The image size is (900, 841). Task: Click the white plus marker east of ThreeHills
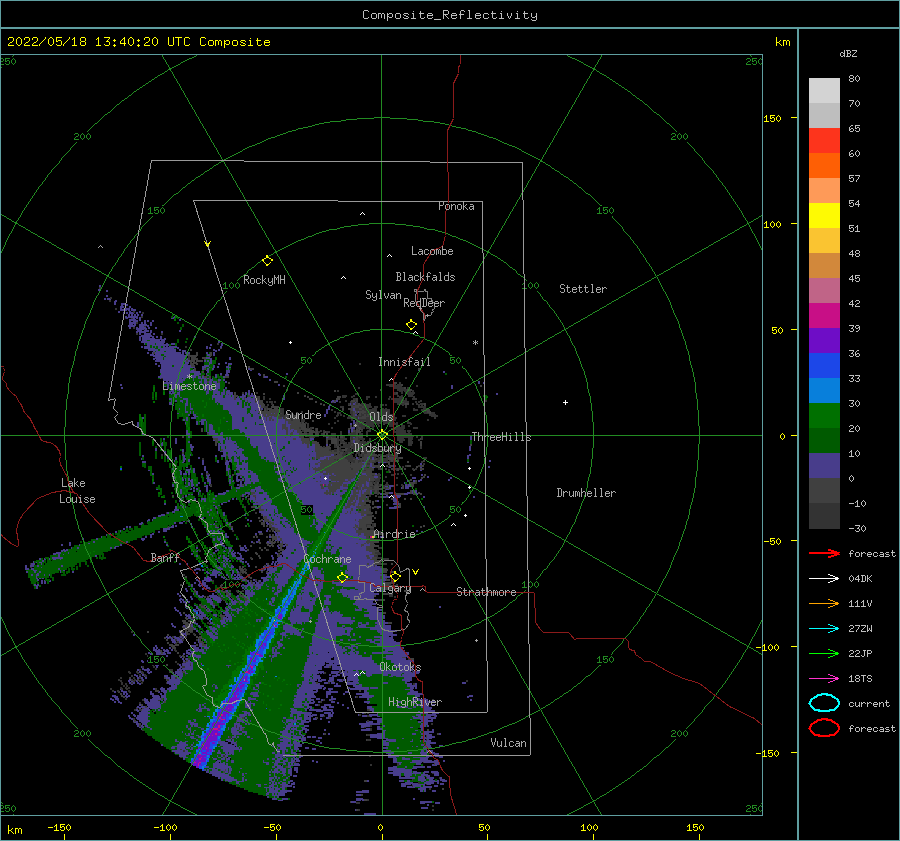565,402
